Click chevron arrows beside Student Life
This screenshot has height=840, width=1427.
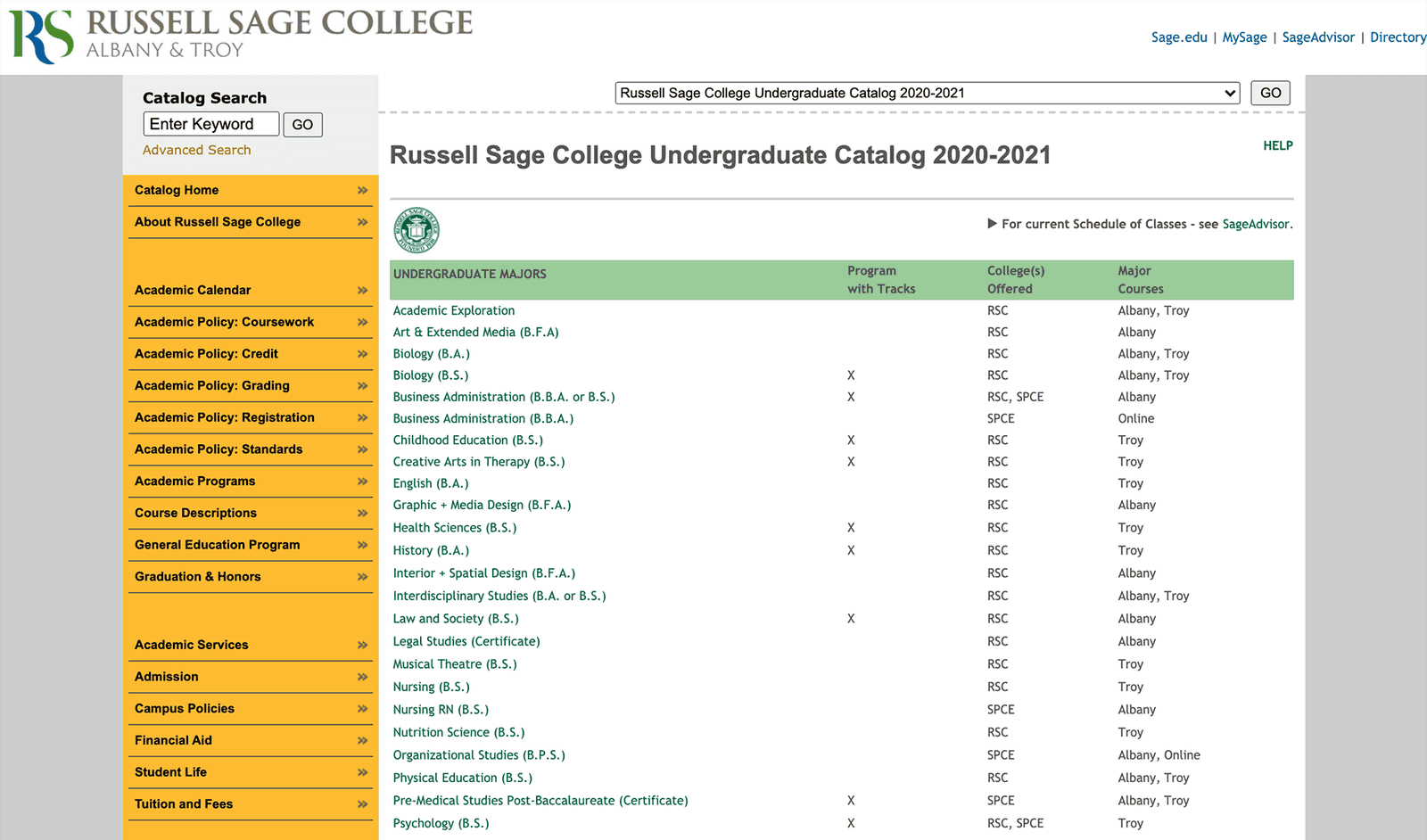[x=362, y=772]
